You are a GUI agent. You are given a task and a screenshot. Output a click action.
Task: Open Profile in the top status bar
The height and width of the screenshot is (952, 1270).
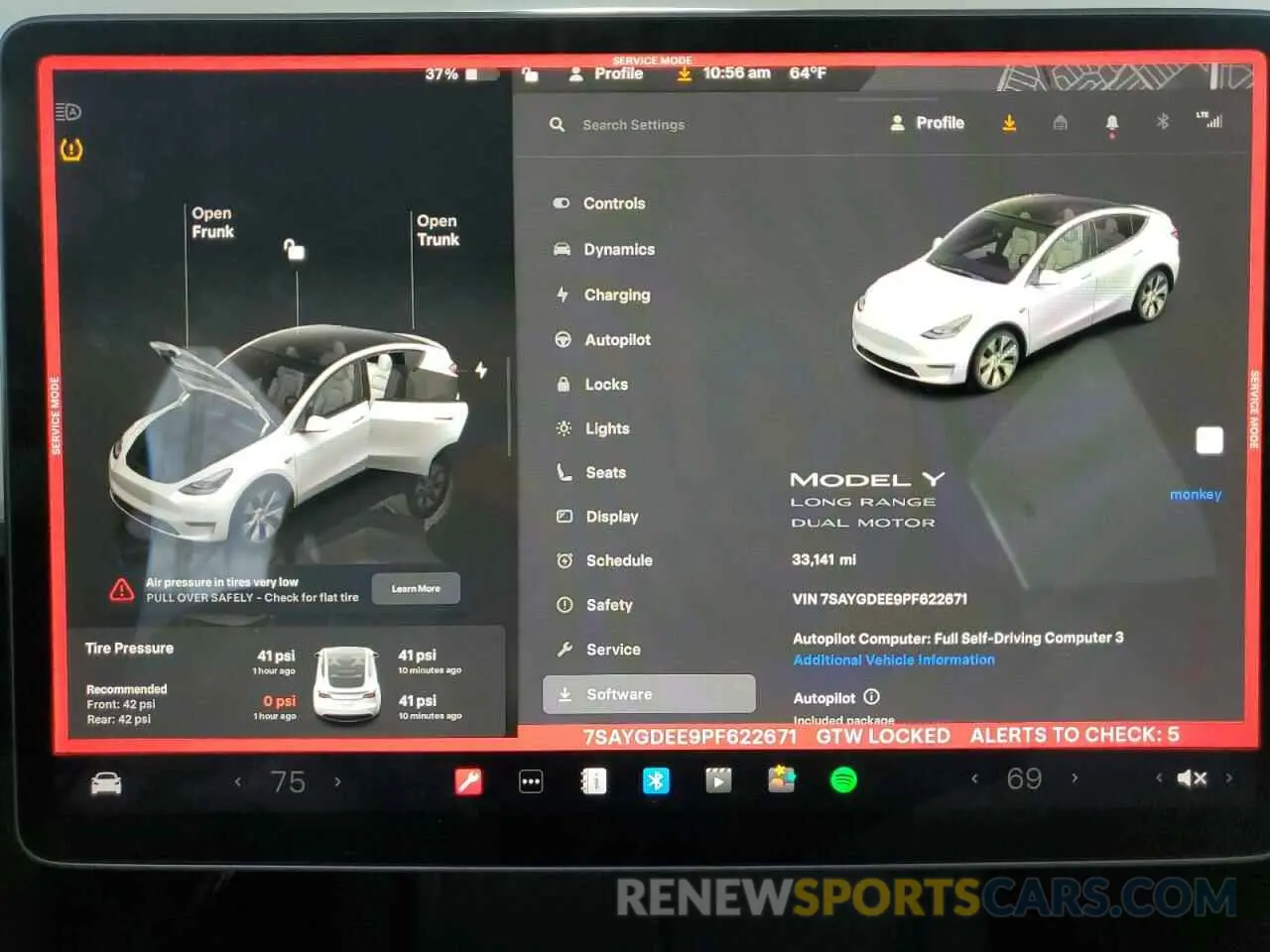coord(606,74)
